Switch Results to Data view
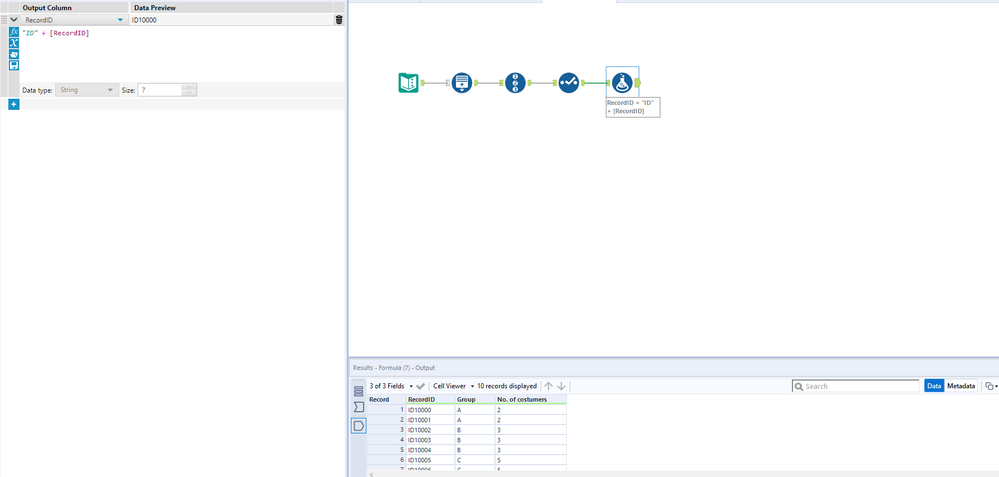999x477 pixels. tap(934, 386)
